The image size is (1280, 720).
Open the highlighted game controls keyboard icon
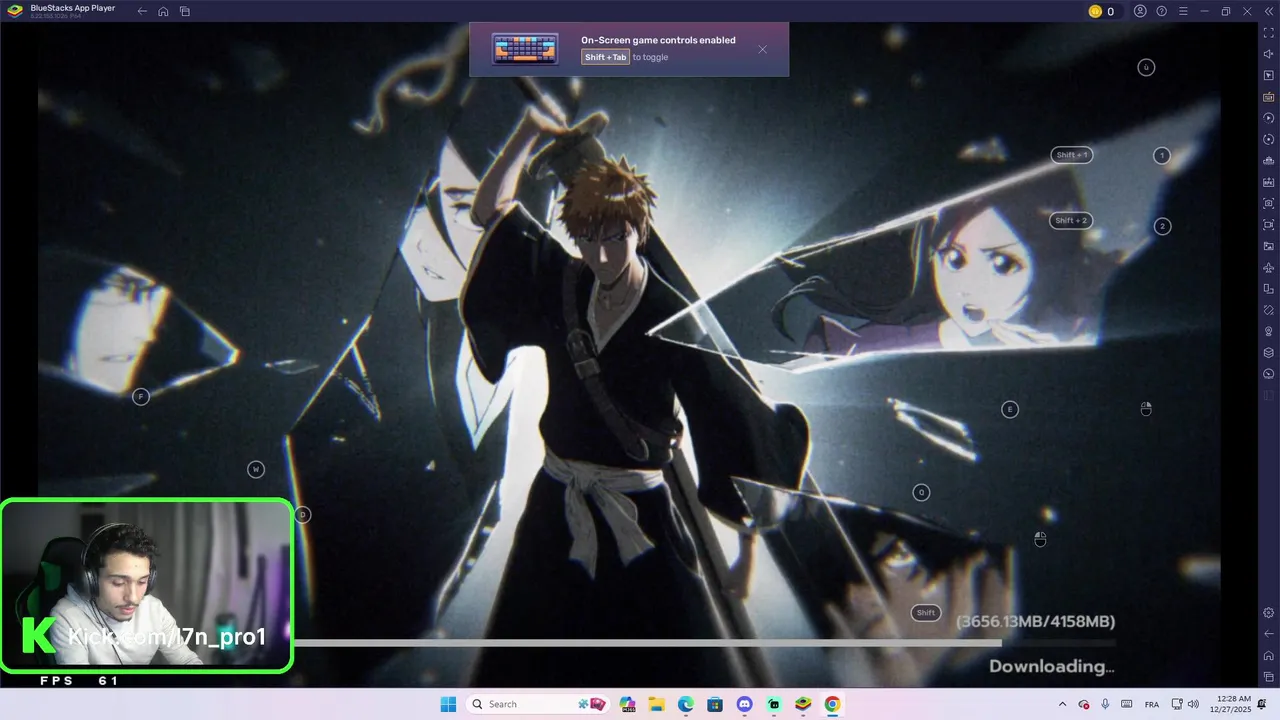pyautogui.click(x=1269, y=97)
